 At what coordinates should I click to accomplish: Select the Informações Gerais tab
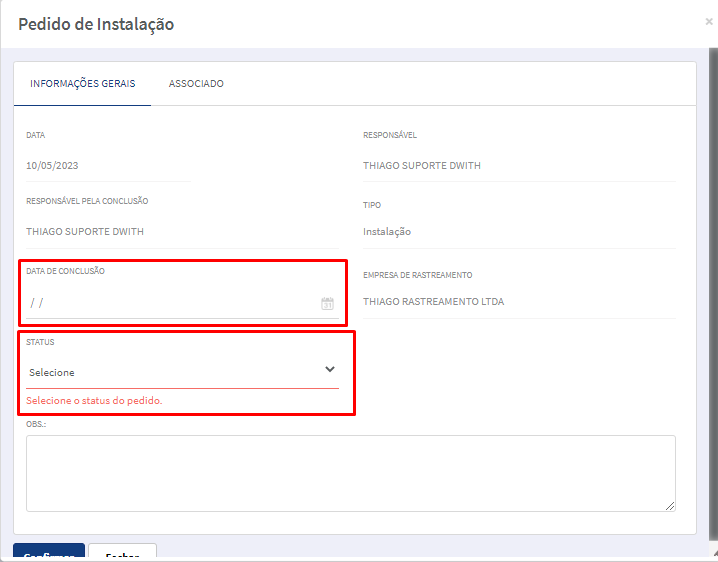(x=82, y=84)
